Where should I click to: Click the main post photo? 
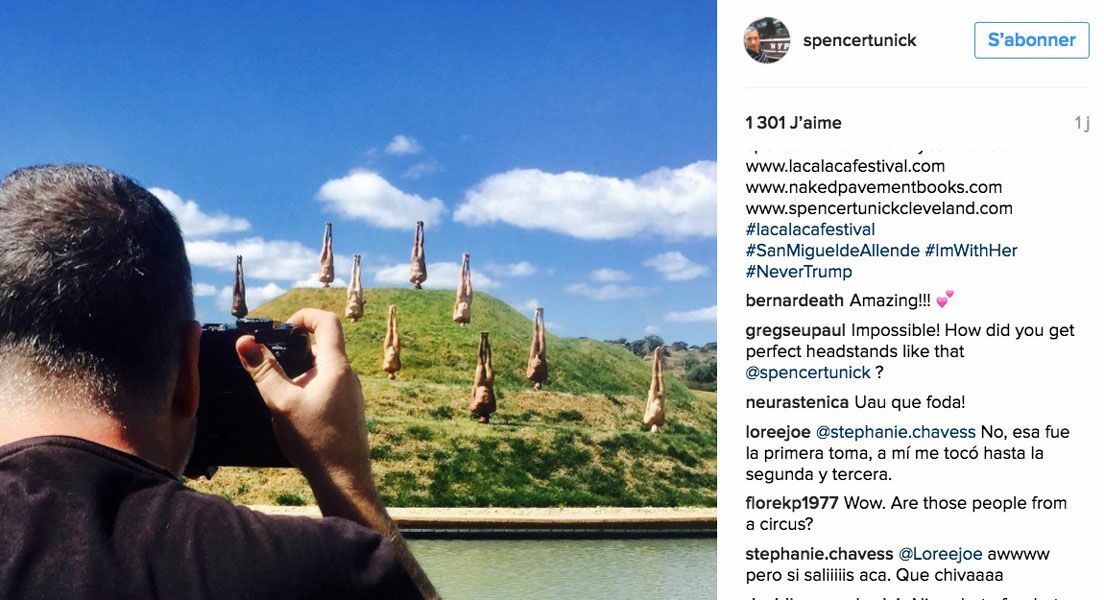click(358, 300)
